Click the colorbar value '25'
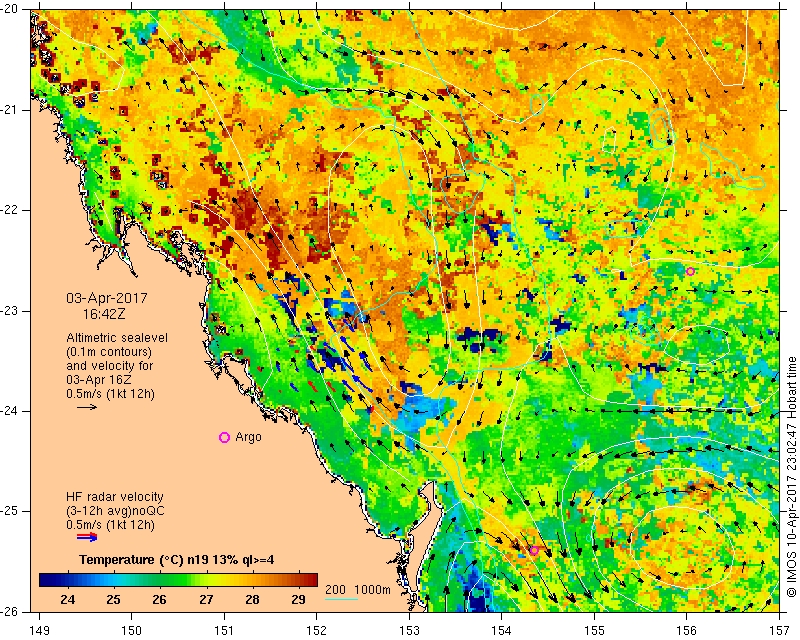 (113, 600)
